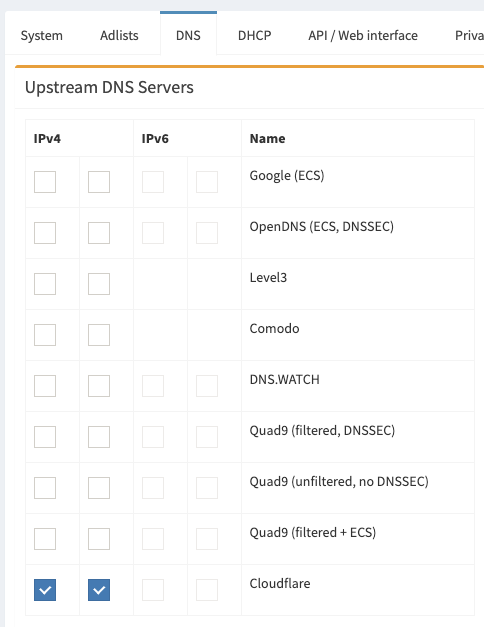Enable Quad9 (filtered, DNSSEC) first IPv4 checkbox
Image resolution: width=484 pixels, height=627 pixels.
coord(45,437)
